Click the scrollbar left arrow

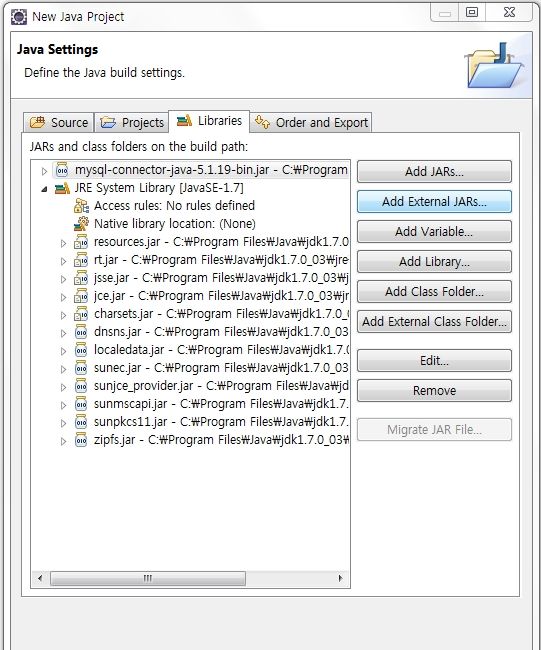pos(40,578)
